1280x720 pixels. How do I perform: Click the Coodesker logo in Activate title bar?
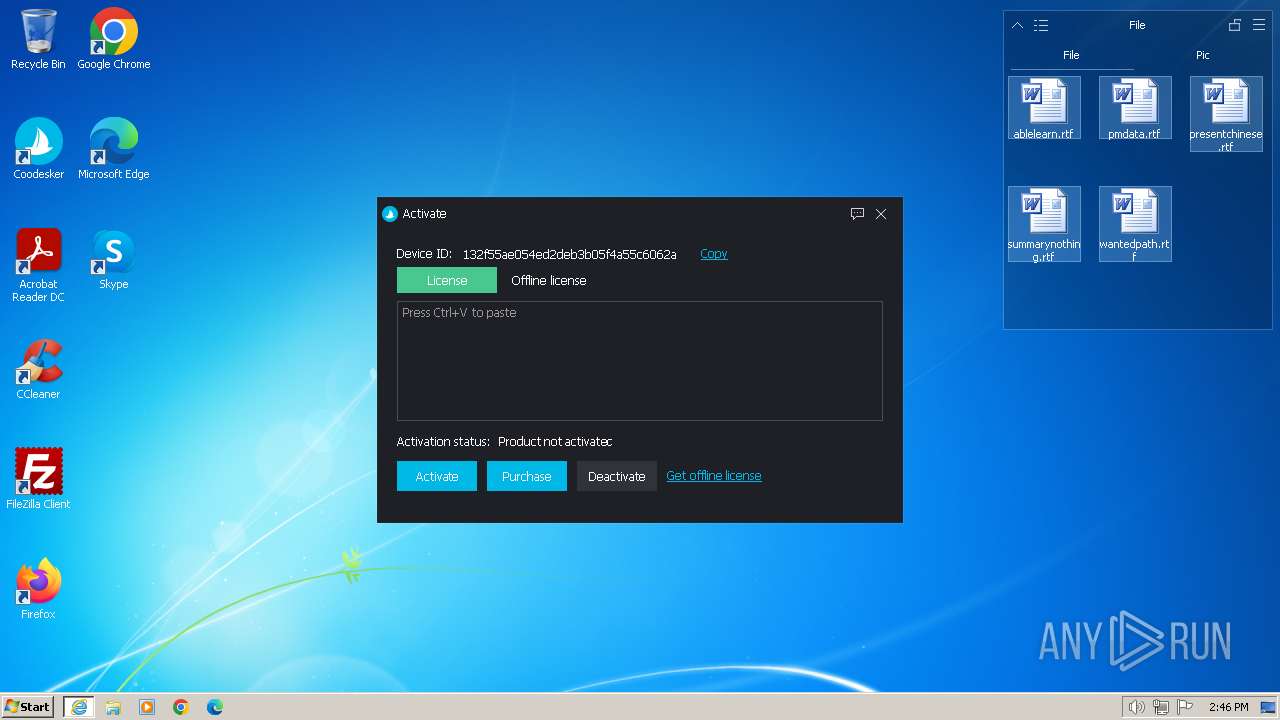(390, 214)
